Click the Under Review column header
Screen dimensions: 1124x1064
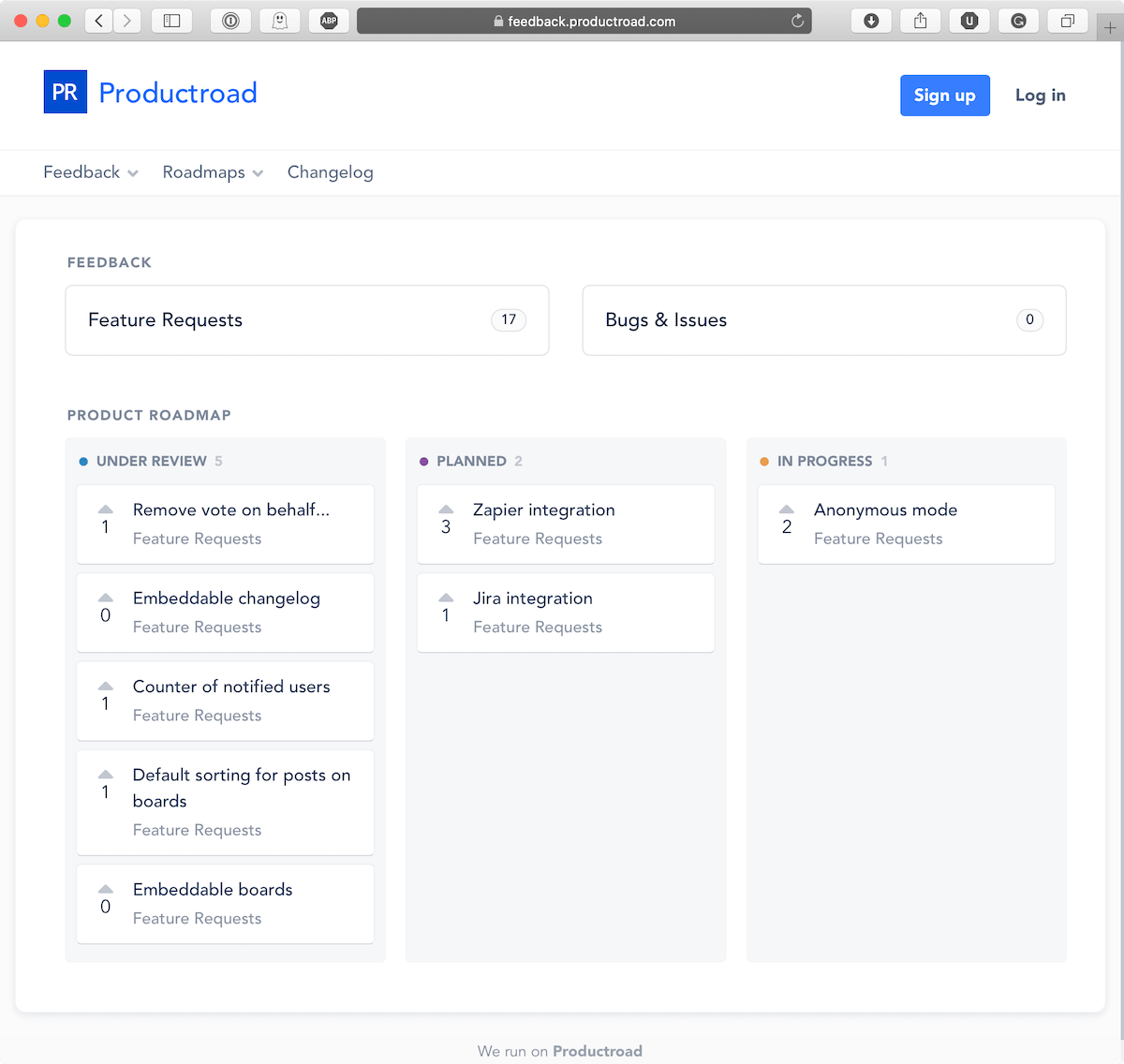151,461
